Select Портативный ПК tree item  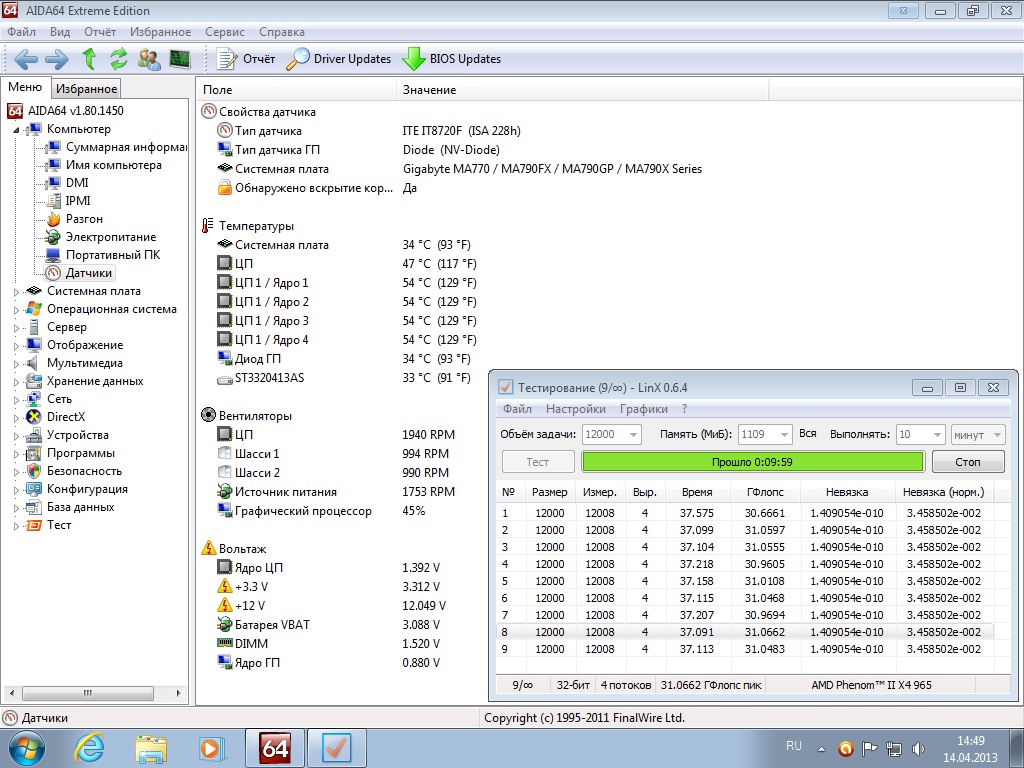click(x=112, y=255)
